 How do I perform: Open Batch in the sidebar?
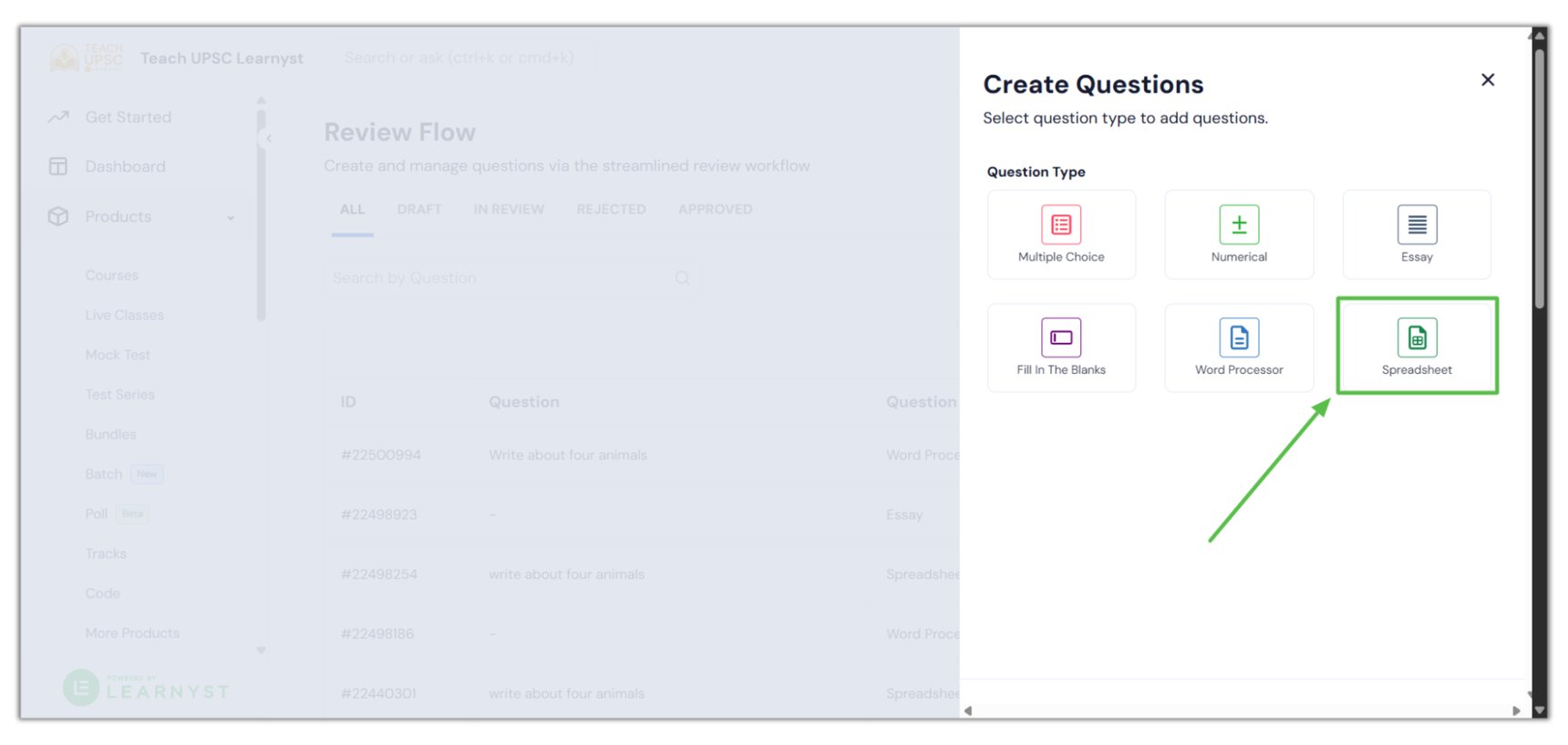pyautogui.click(x=103, y=474)
